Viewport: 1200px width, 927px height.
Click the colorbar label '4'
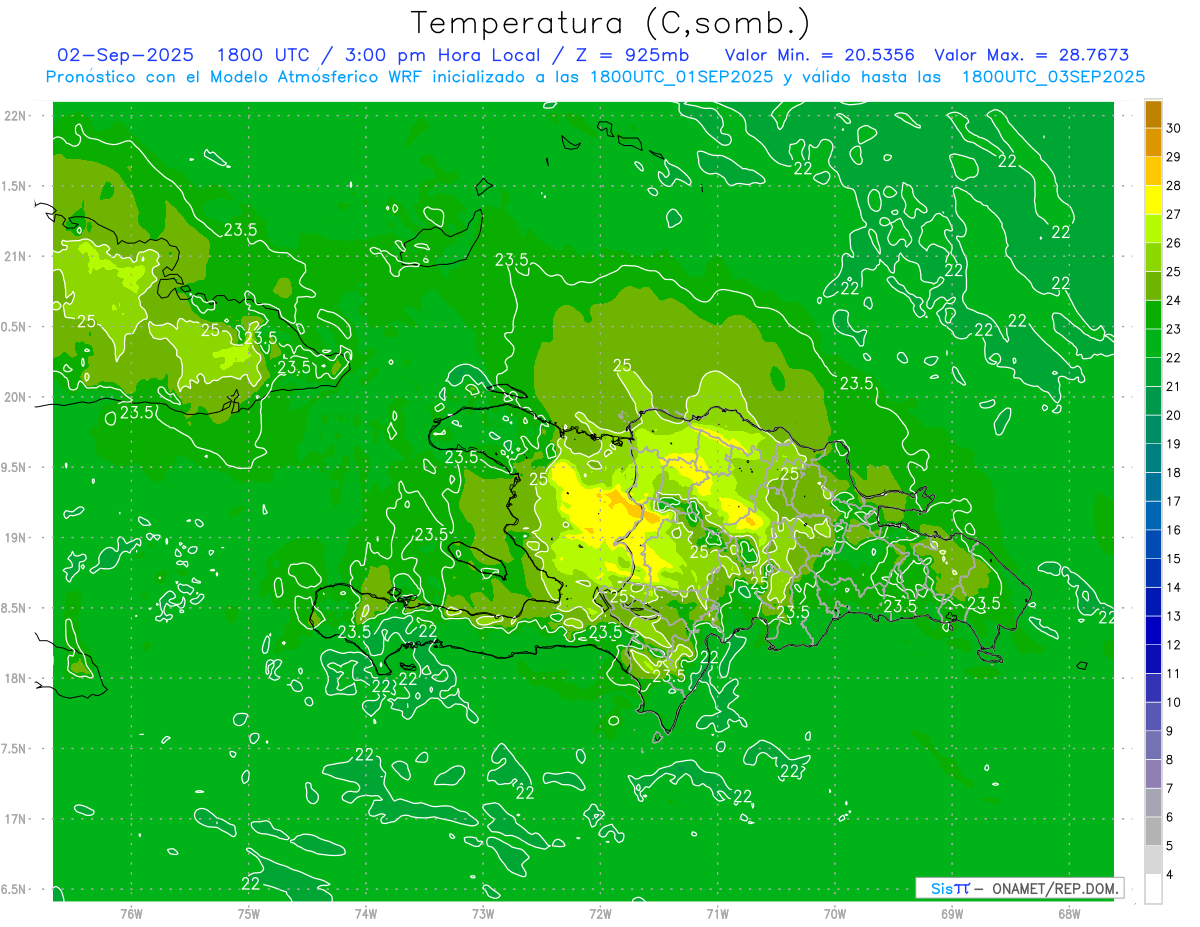click(1170, 875)
